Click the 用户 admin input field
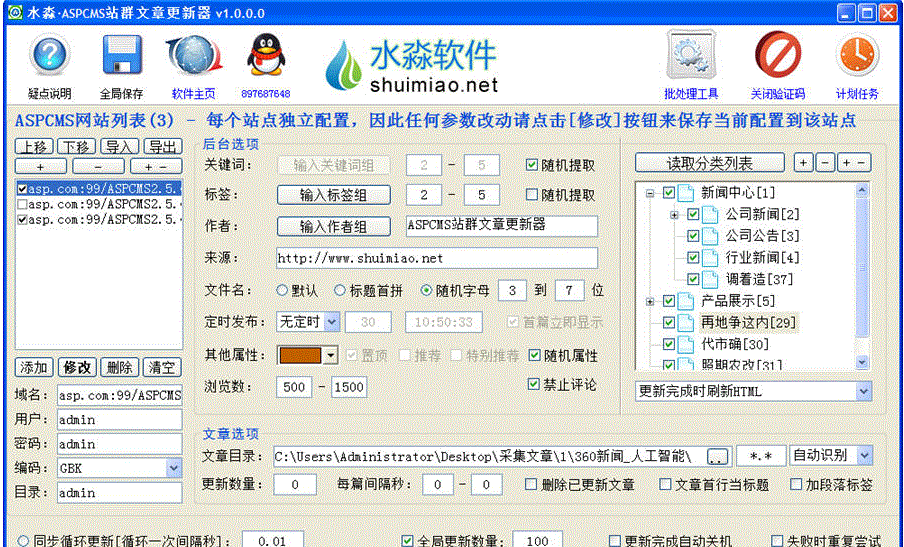The width and height of the screenshot is (904, 547). coord(119,419)
